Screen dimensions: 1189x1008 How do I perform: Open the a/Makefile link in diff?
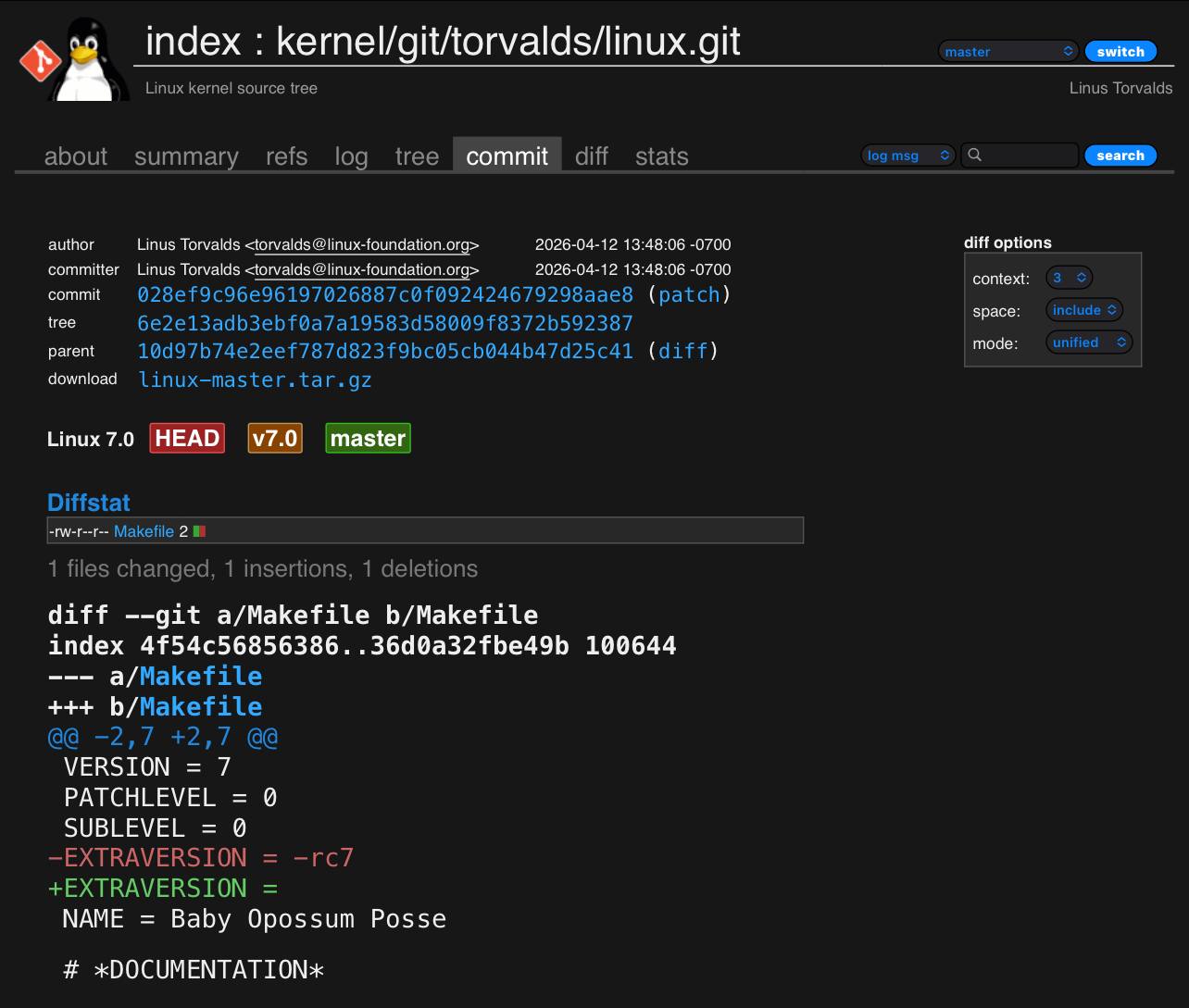pos(200,677)
